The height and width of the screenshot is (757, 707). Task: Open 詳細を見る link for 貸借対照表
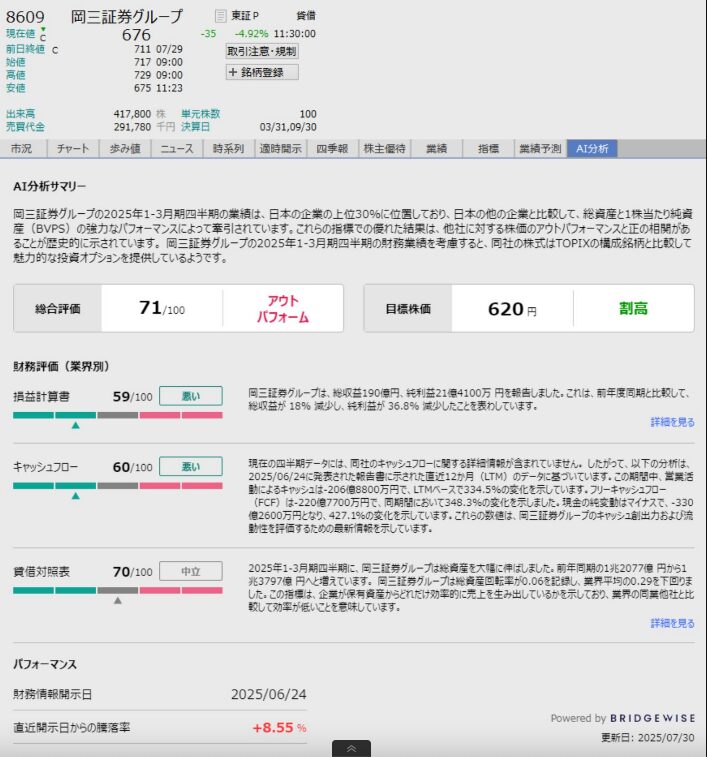(672, 623)
